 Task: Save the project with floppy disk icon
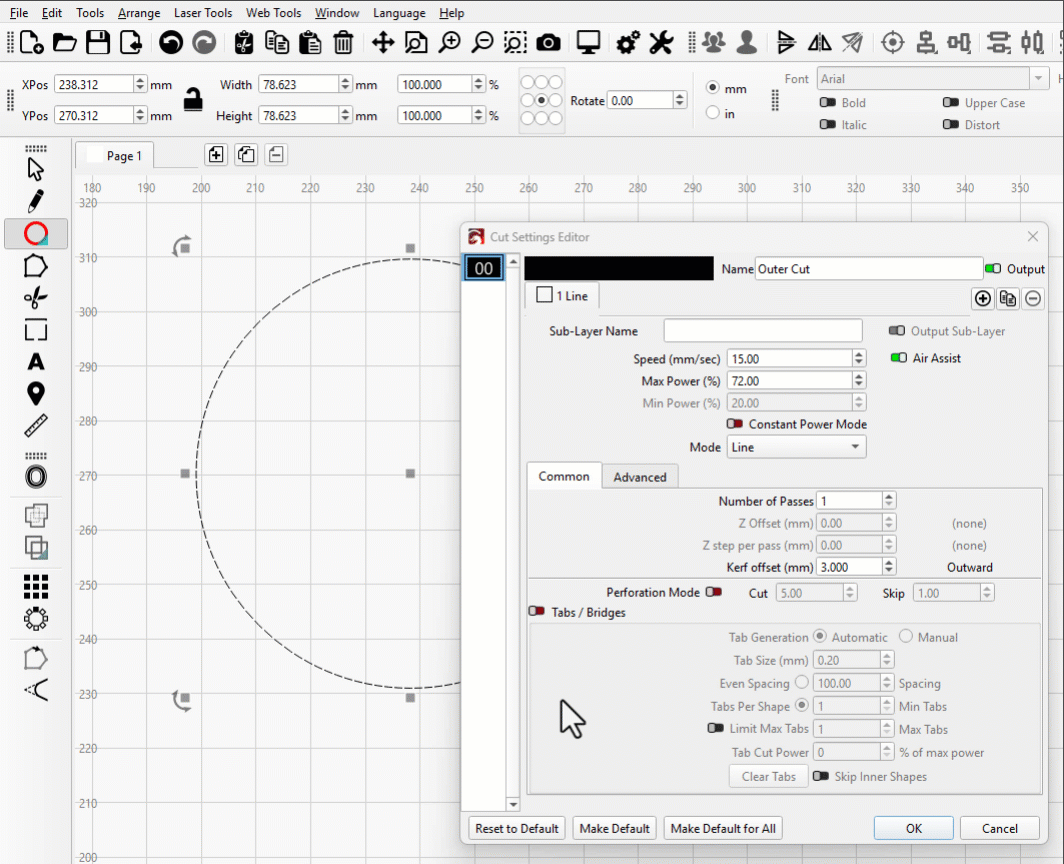point(98,43)
